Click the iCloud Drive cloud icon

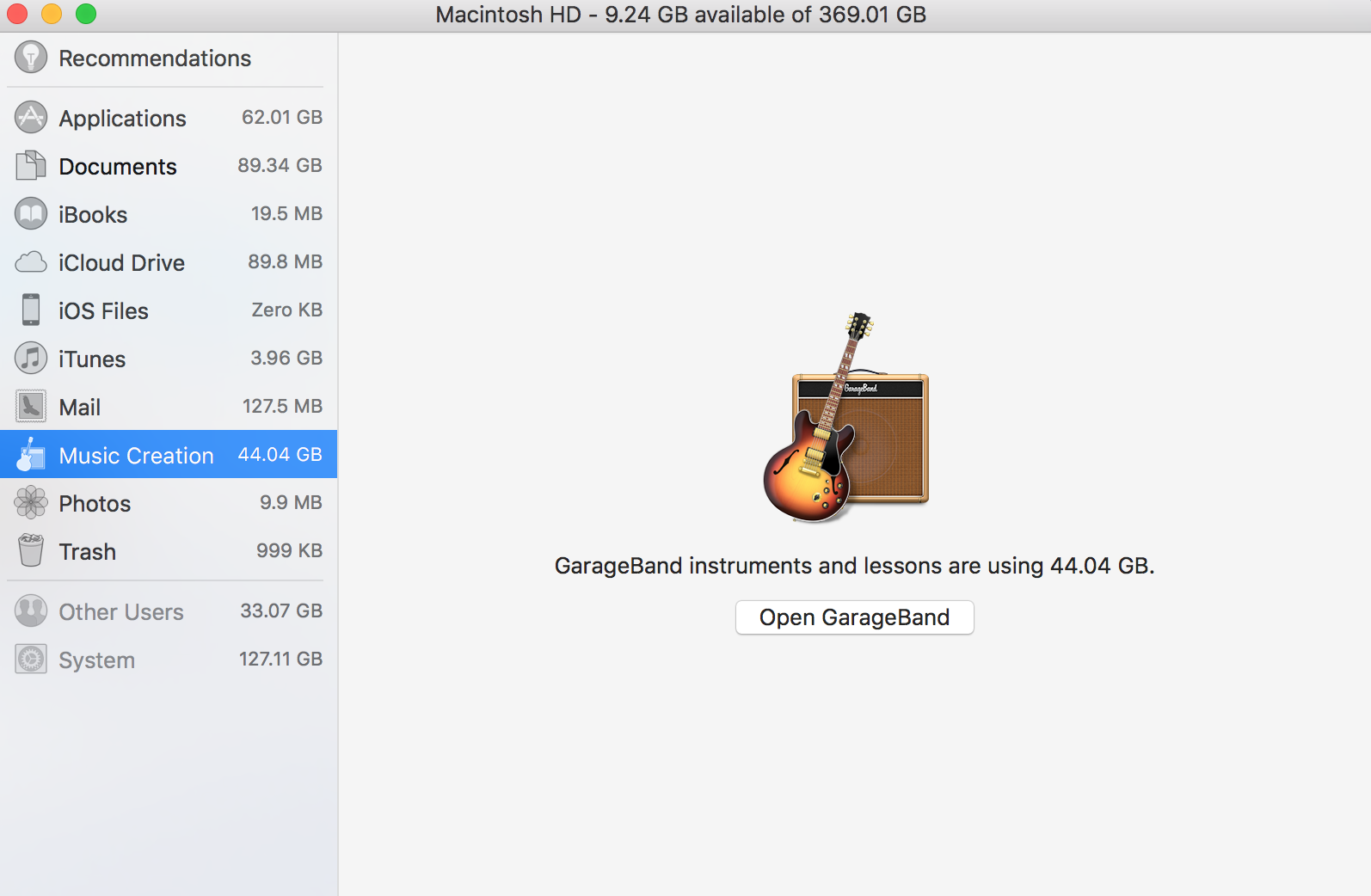(31, 261)
